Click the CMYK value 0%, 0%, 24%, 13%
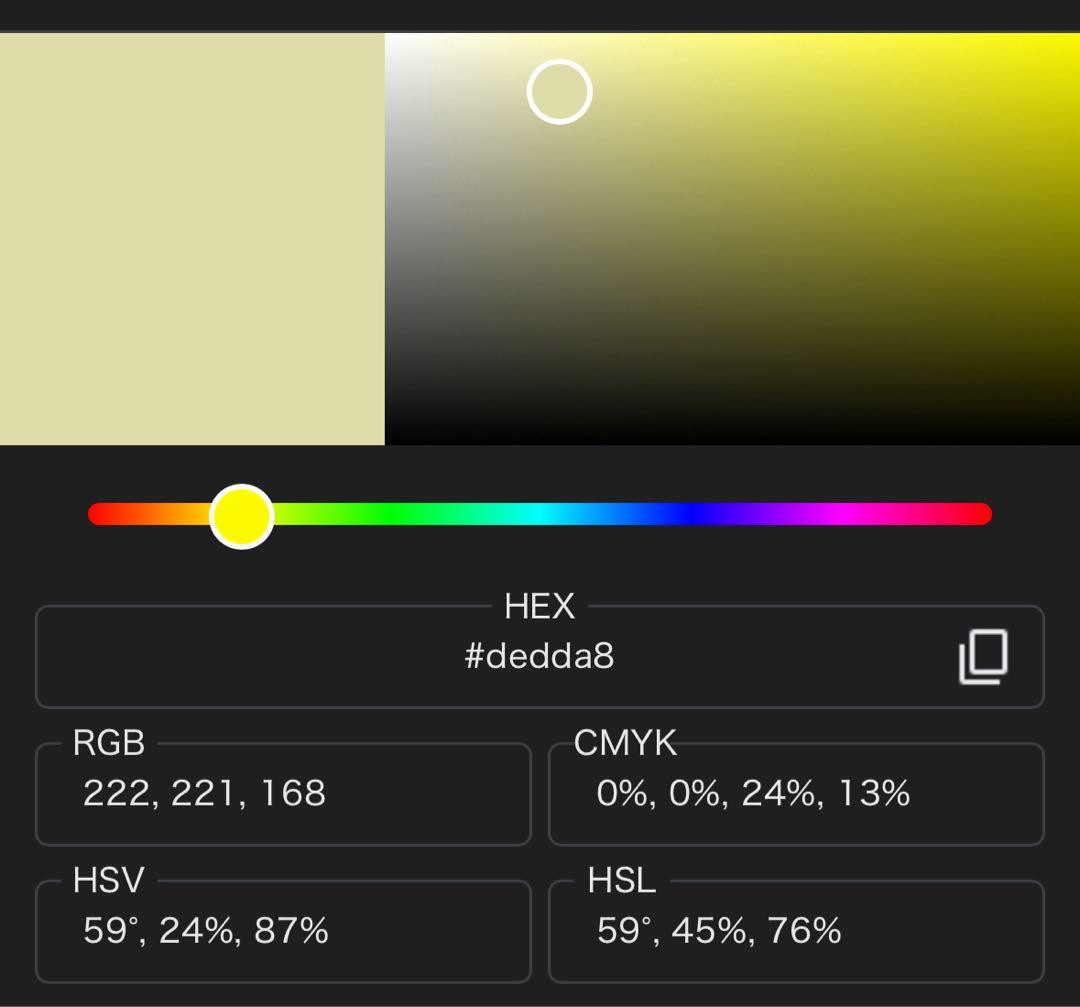Viewport: 1080px width, 1007px height. (x=753, y=793)
